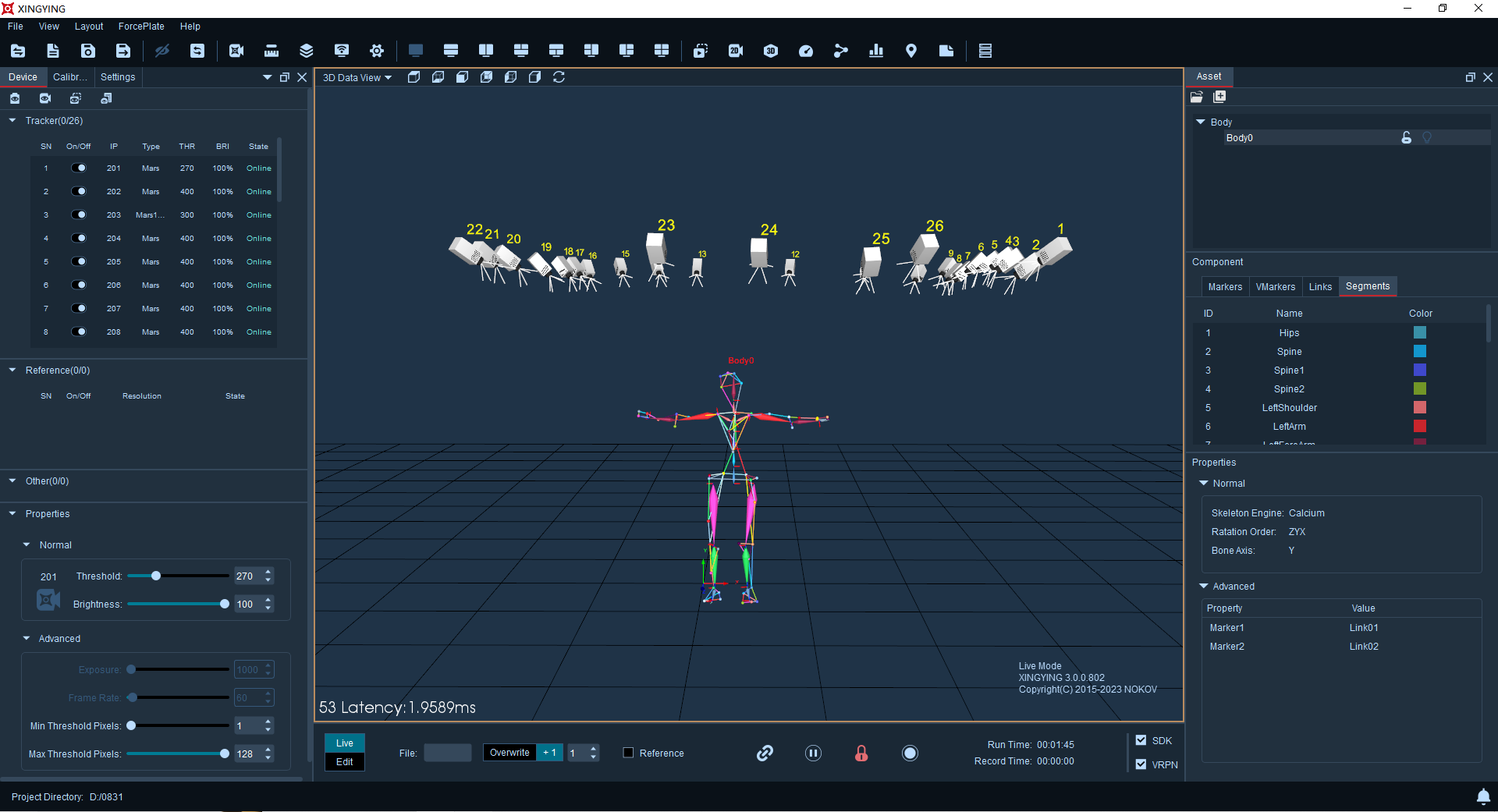Collapse the Tracker(0/26) section
1498x812 pixels.
(x=12, y=121)
